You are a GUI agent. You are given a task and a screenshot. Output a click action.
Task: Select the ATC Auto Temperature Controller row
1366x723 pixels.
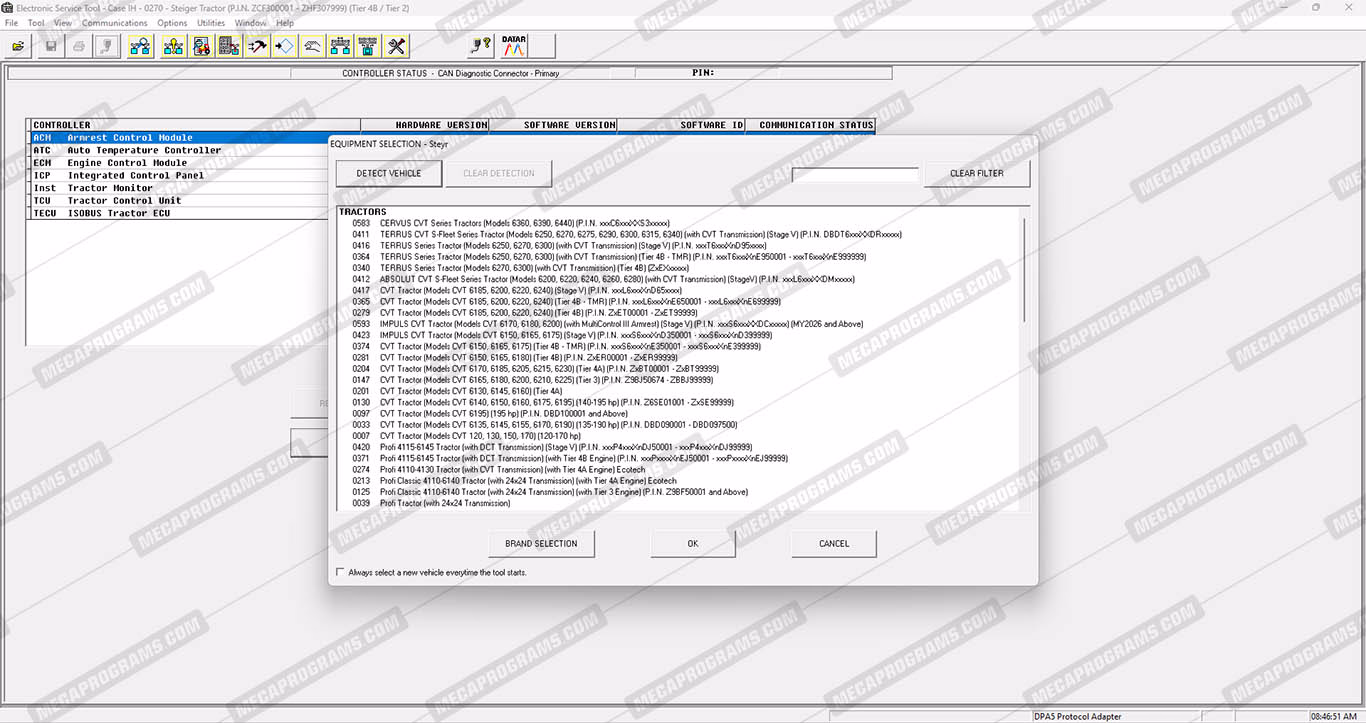180,150
